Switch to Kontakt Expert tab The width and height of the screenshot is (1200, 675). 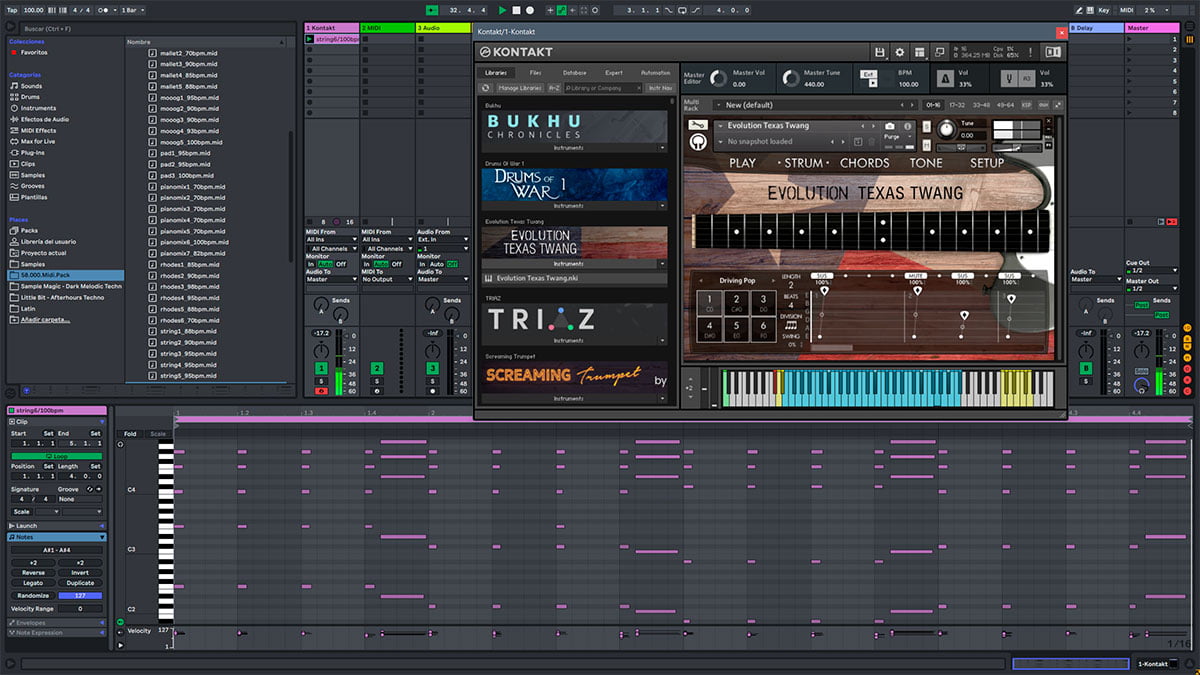click(x=614, y=73)
